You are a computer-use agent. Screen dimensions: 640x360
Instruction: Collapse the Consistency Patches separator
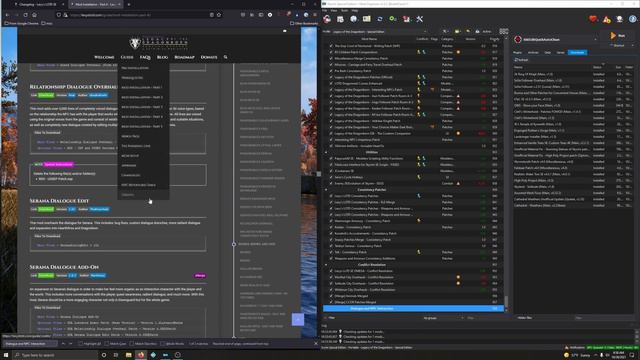click(x=326, y=190)
